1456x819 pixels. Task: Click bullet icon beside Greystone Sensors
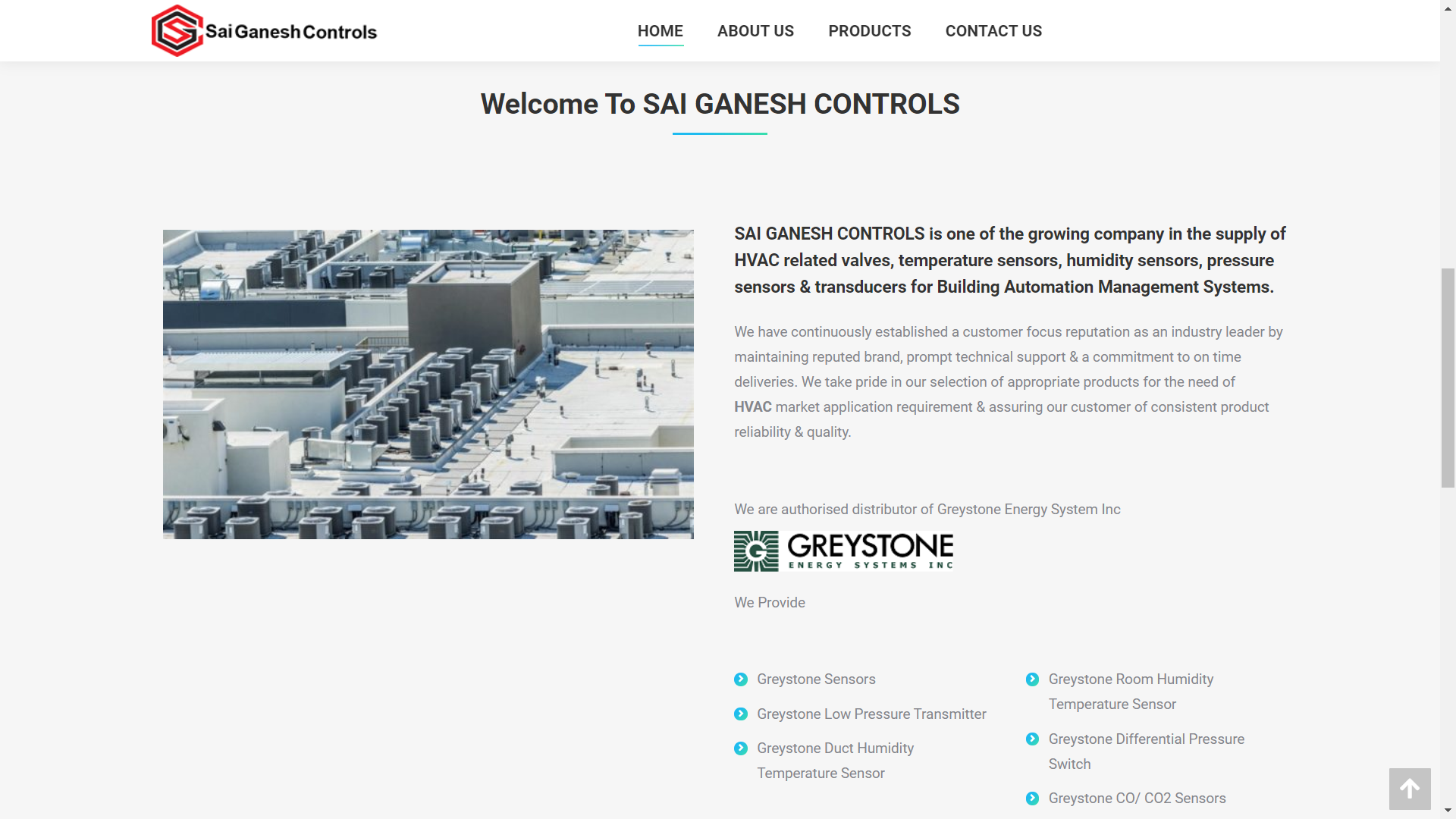[x=741, y=679]
